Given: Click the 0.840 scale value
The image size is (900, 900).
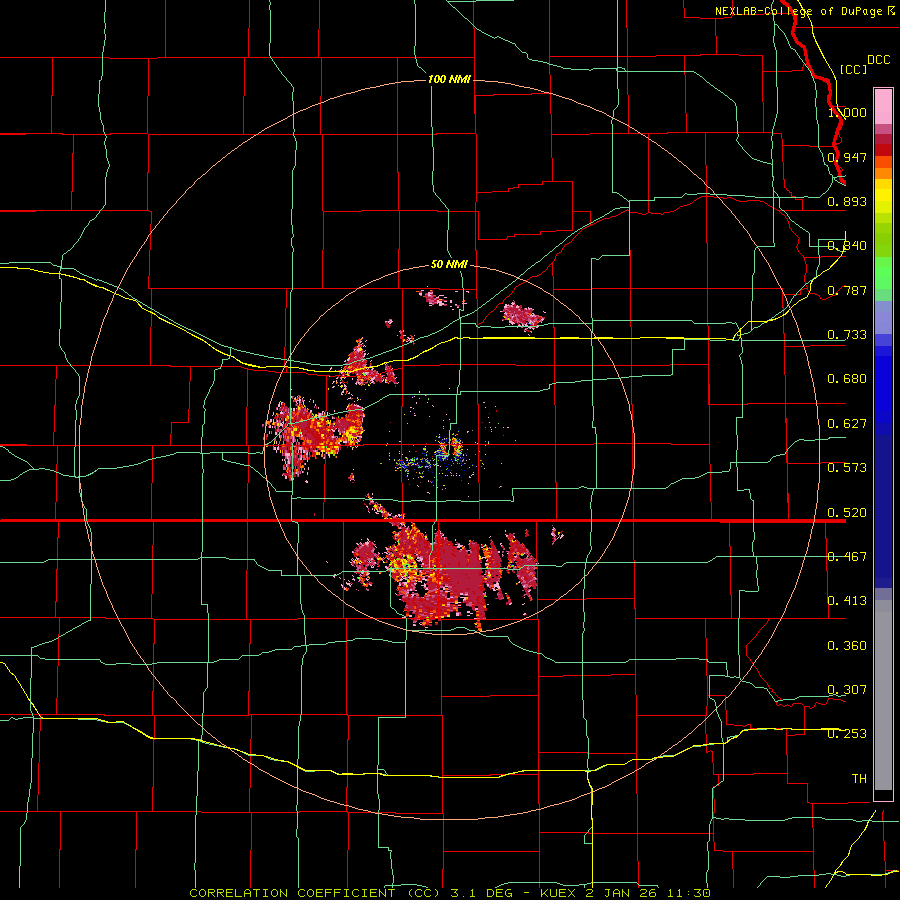Looking at the screenshot, I should click(x=847, y=246).
